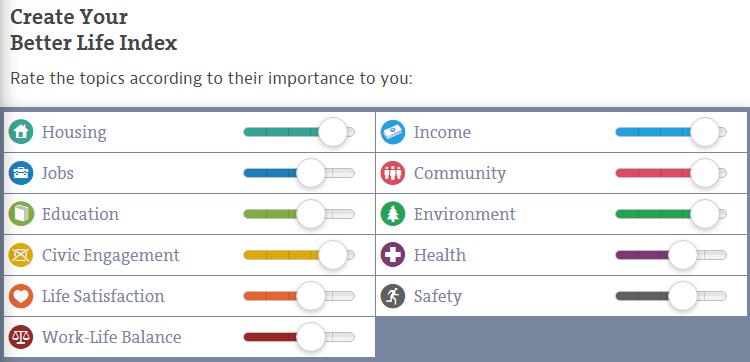750x362 pixels.
Task: Click the Income slider handle
Action: 705,132
